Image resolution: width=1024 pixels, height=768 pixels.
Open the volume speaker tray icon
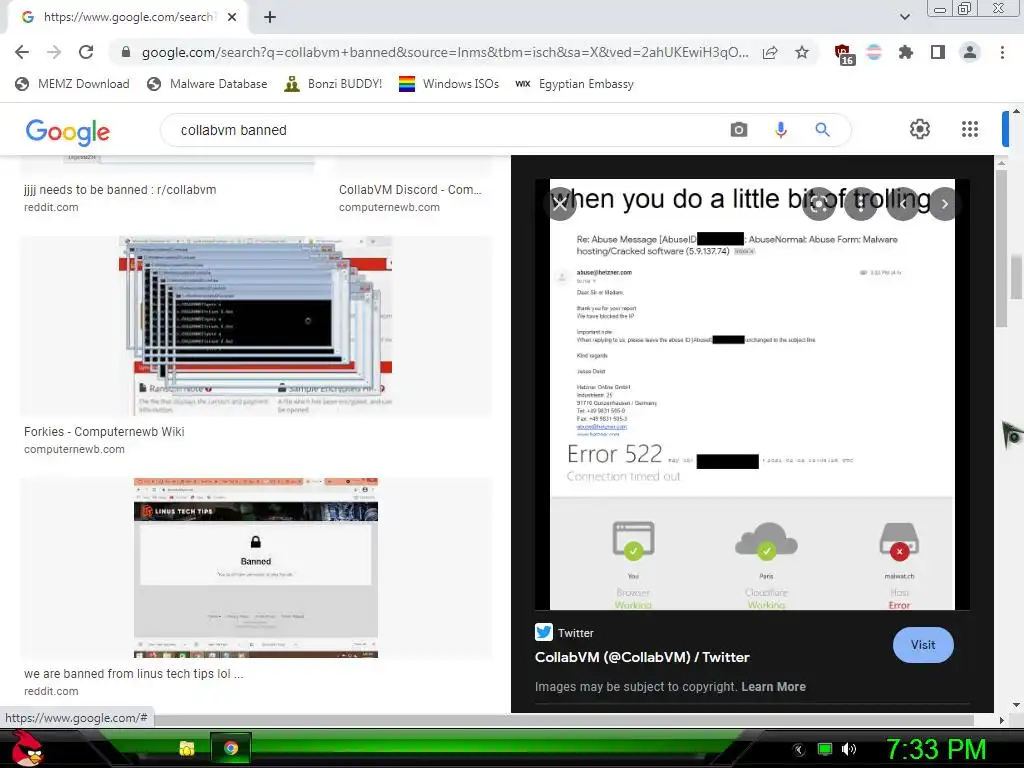[x=849, y=749]
